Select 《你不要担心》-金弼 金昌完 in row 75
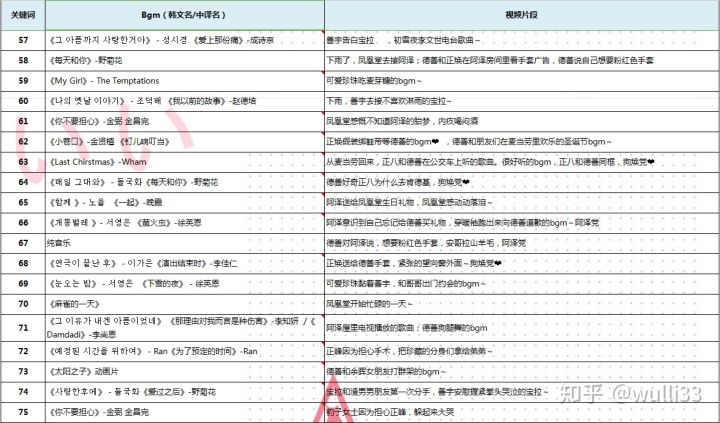This screenshot has height=423, width=720. tap(185, 412)
